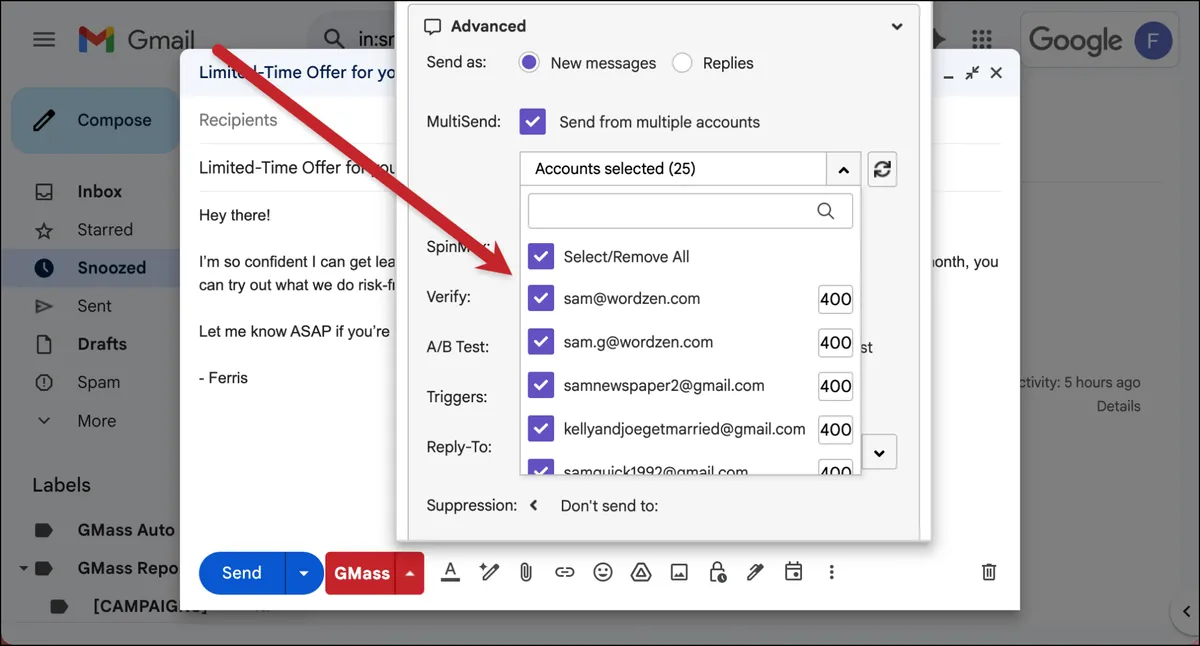Close the Accounts selected (25) dropdown

[x=843, y=170]
